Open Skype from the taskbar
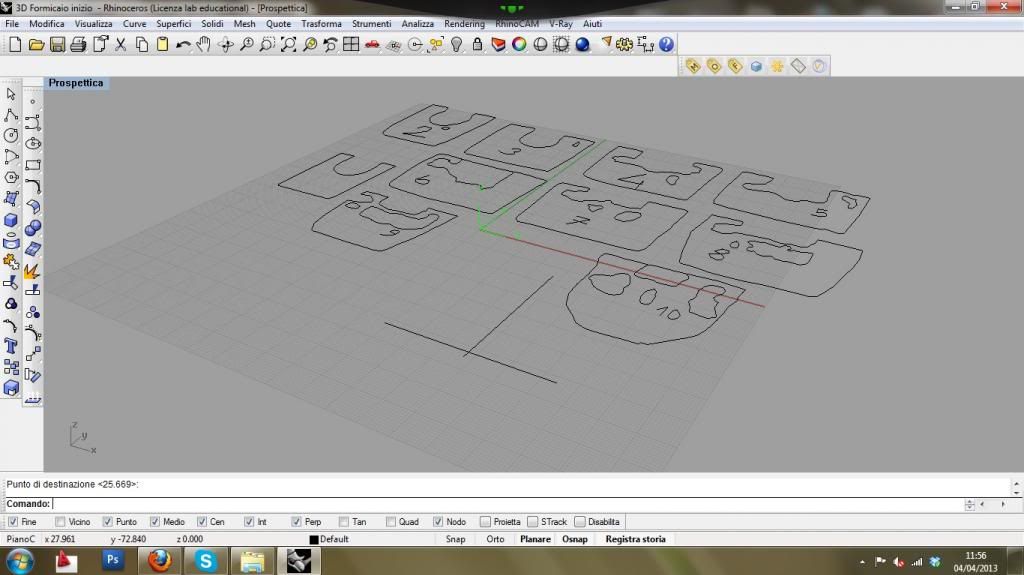1024x575 pixels. (206, 561)
